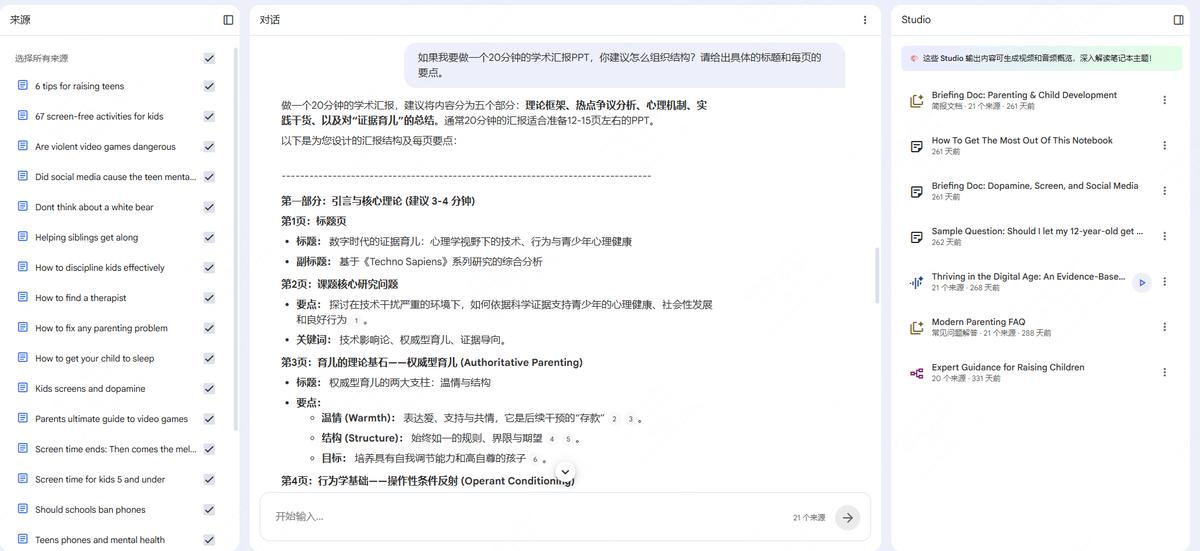This screenshot has height=551, width=1200.
Task: Open citation 2 after the Warmth bullet
Action: tap(614, 419)
